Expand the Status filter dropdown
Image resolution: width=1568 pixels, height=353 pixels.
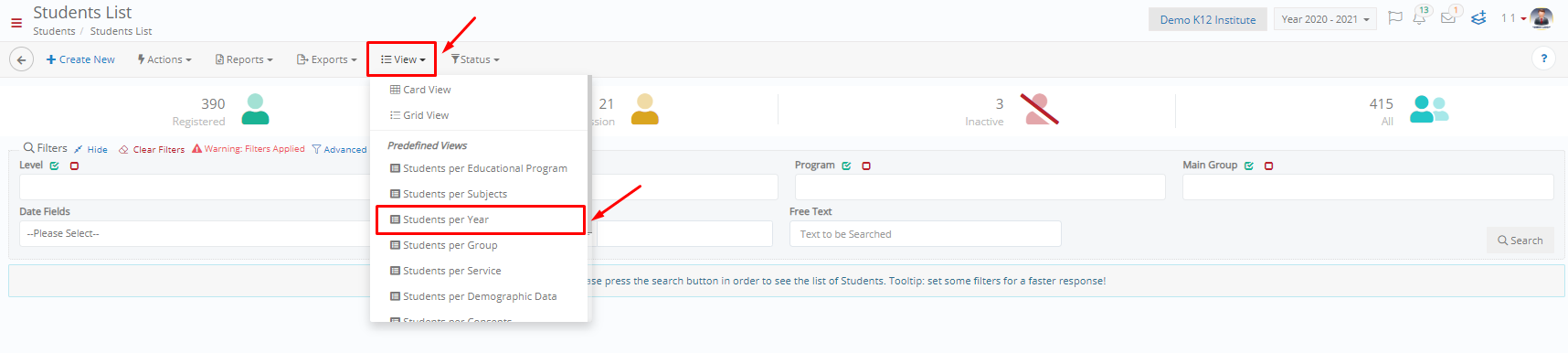click(x=475, y=59)
